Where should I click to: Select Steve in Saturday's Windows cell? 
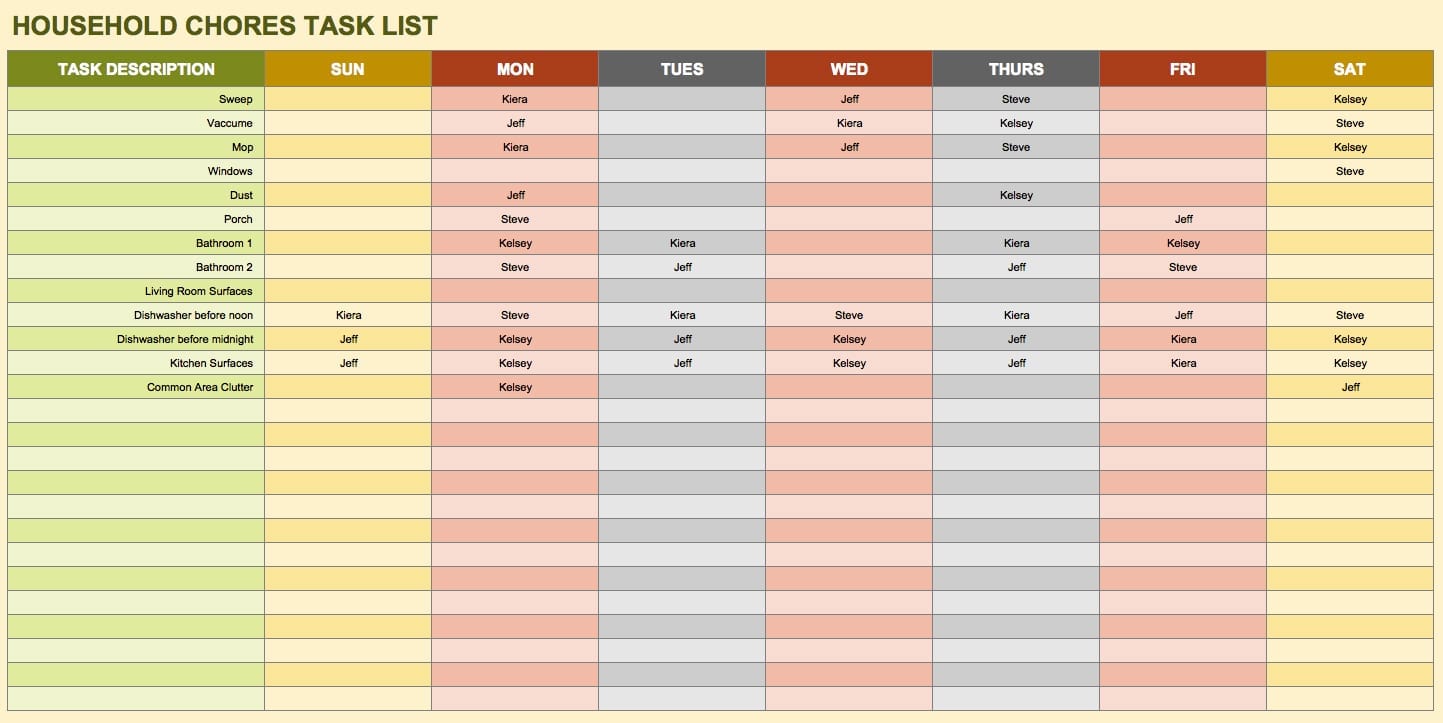tap(1349, 171)
